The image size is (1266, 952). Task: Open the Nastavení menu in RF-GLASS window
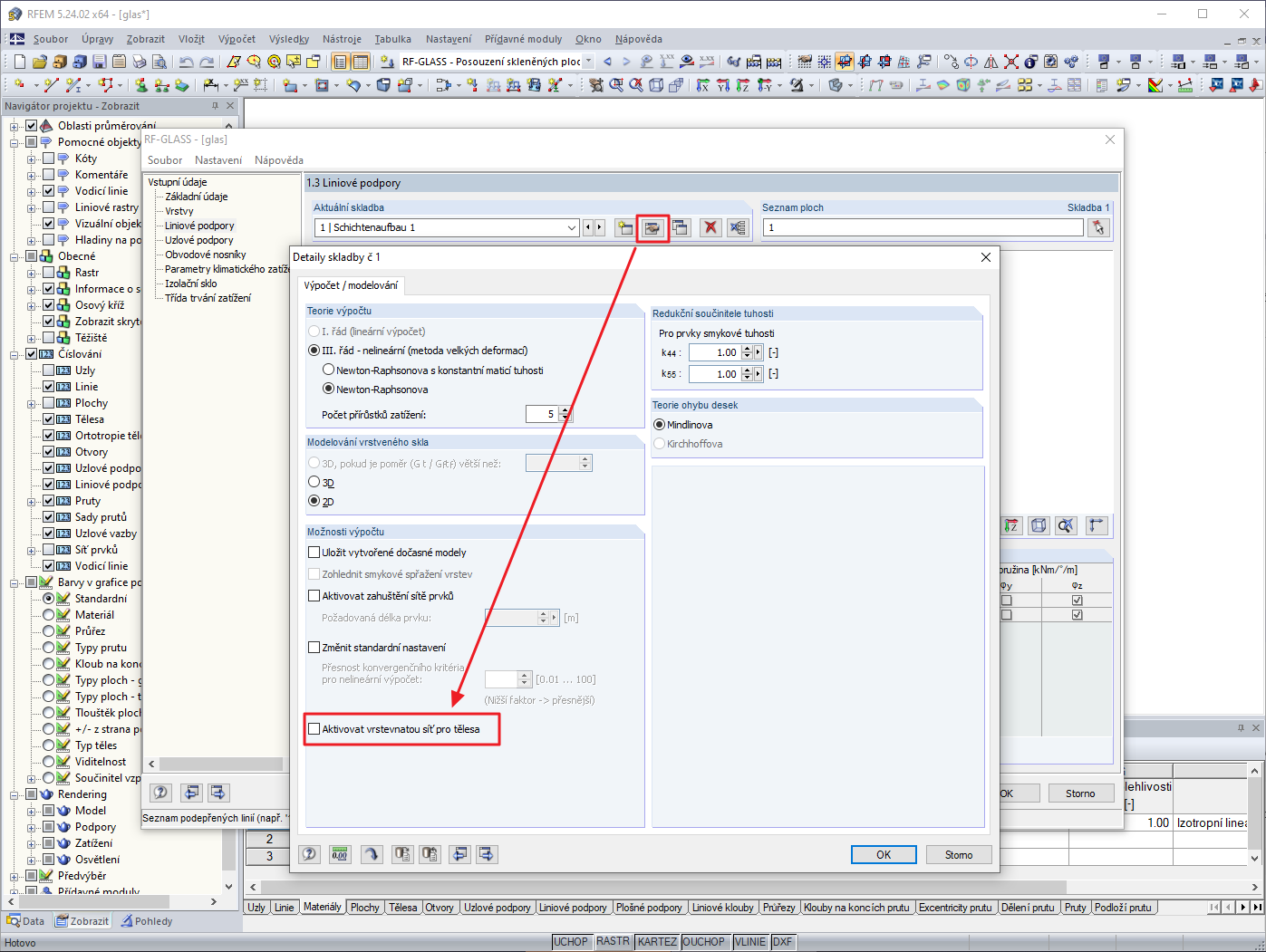[x=218, y=160]
